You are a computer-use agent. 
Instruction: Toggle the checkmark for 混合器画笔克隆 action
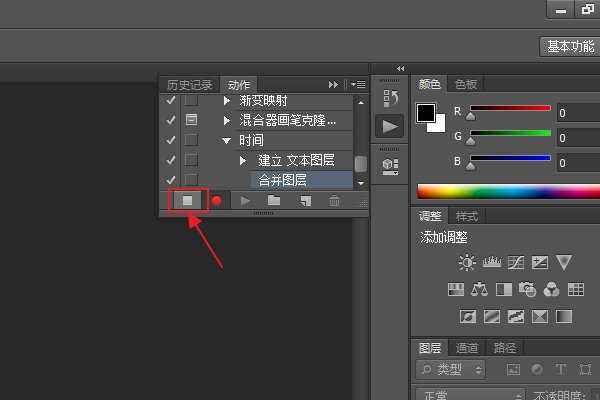tap(171, 120)
